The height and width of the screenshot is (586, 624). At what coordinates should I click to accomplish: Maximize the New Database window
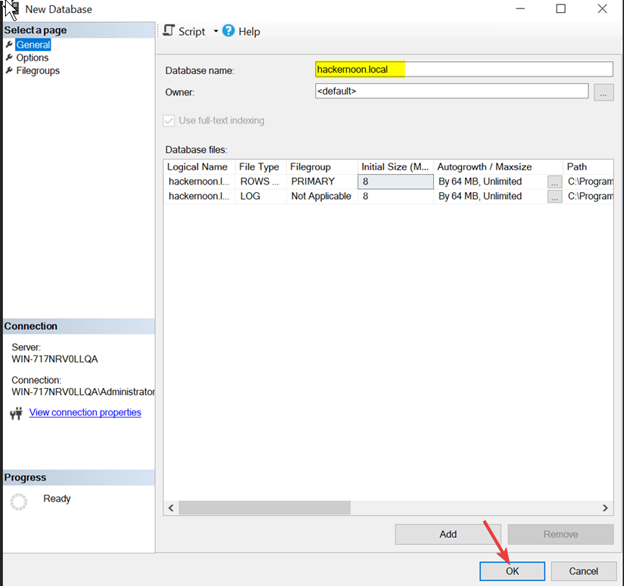pos(561,9)
